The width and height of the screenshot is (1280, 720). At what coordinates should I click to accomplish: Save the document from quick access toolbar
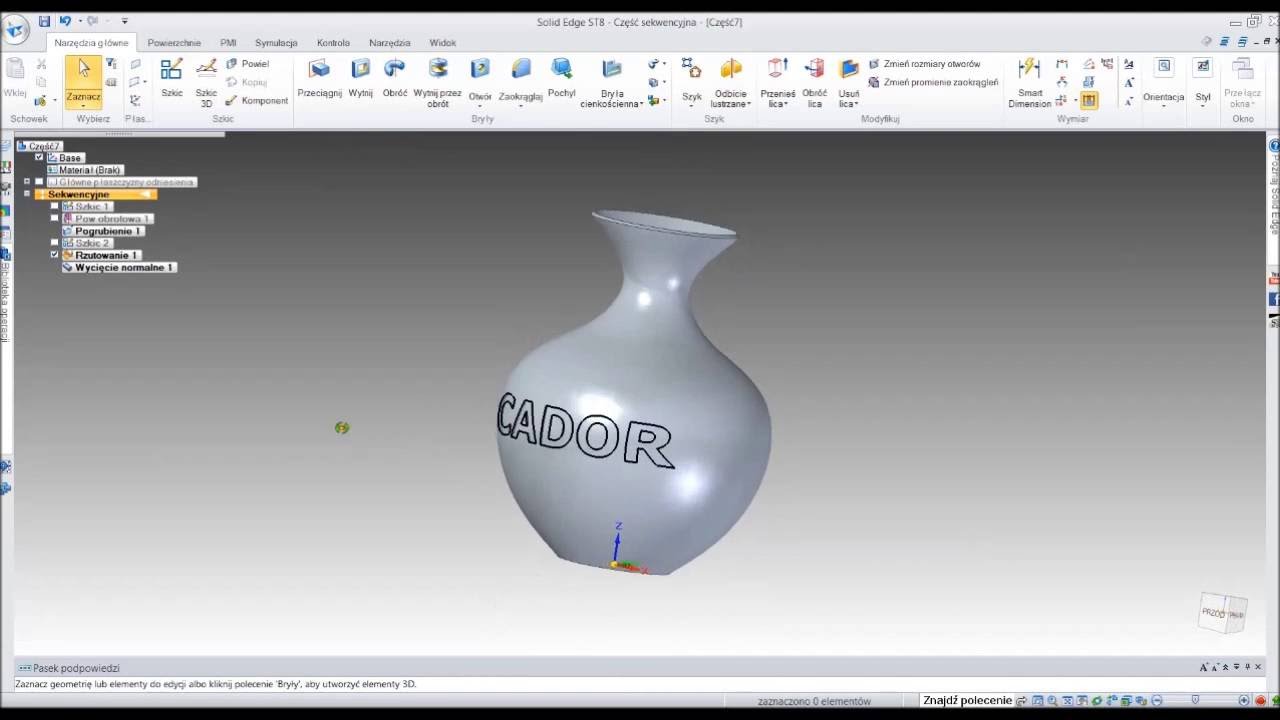coord(44,21)
